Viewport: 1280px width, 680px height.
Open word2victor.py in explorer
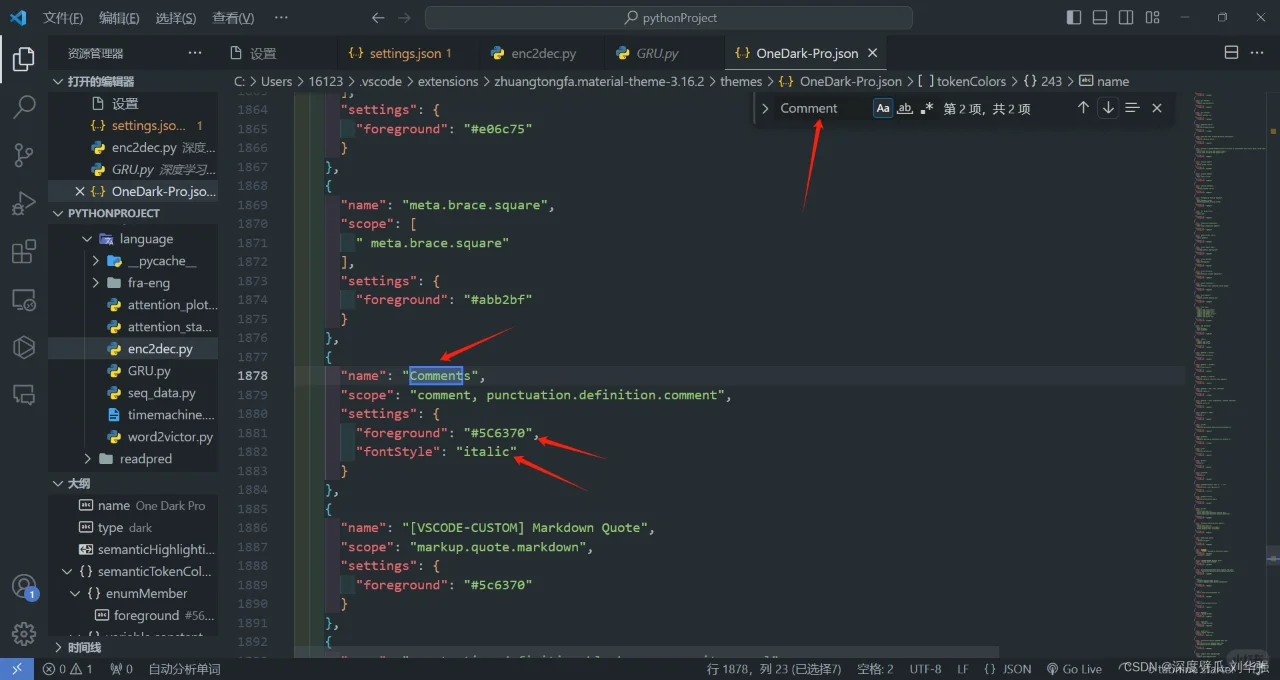[x=170, y=437]
